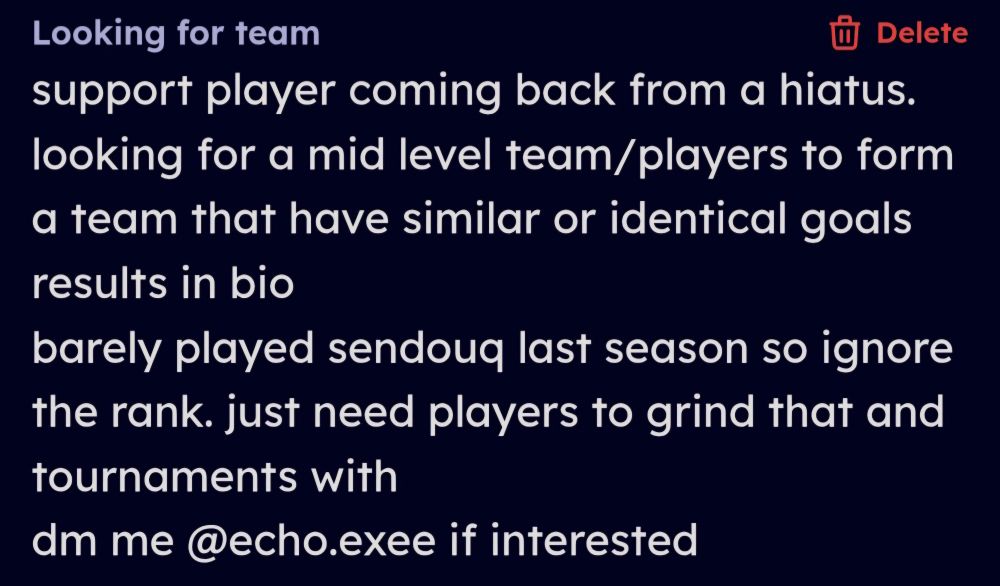This screenshot has width=1000, height=586.
Task: Click the word rank in the post
Action: pyautogui.click(x=163, y=412)
